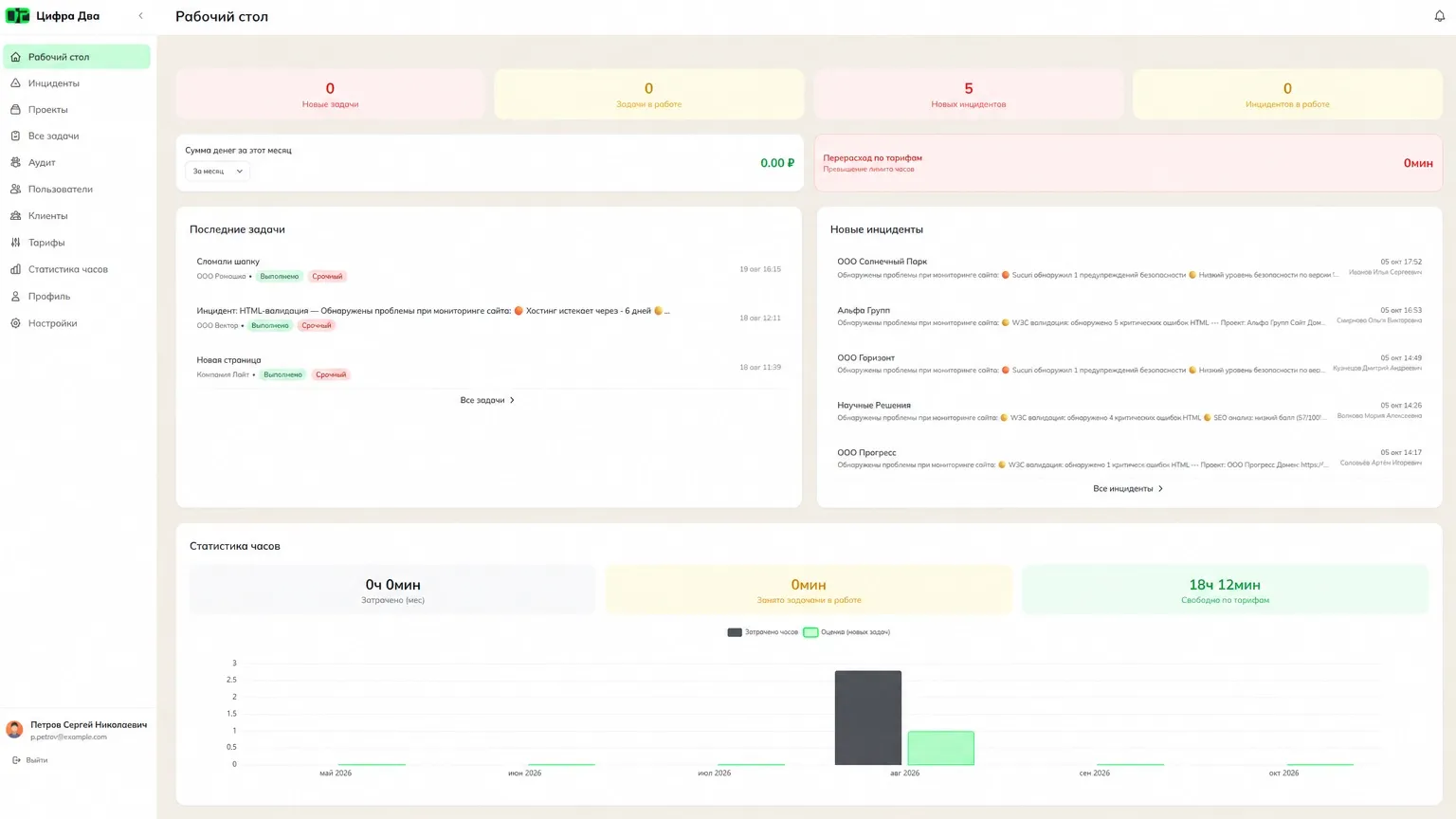This screenshot has height=819, width=1456.
Task: Open the Научные Решения incident row
Action: [1129, 411]
